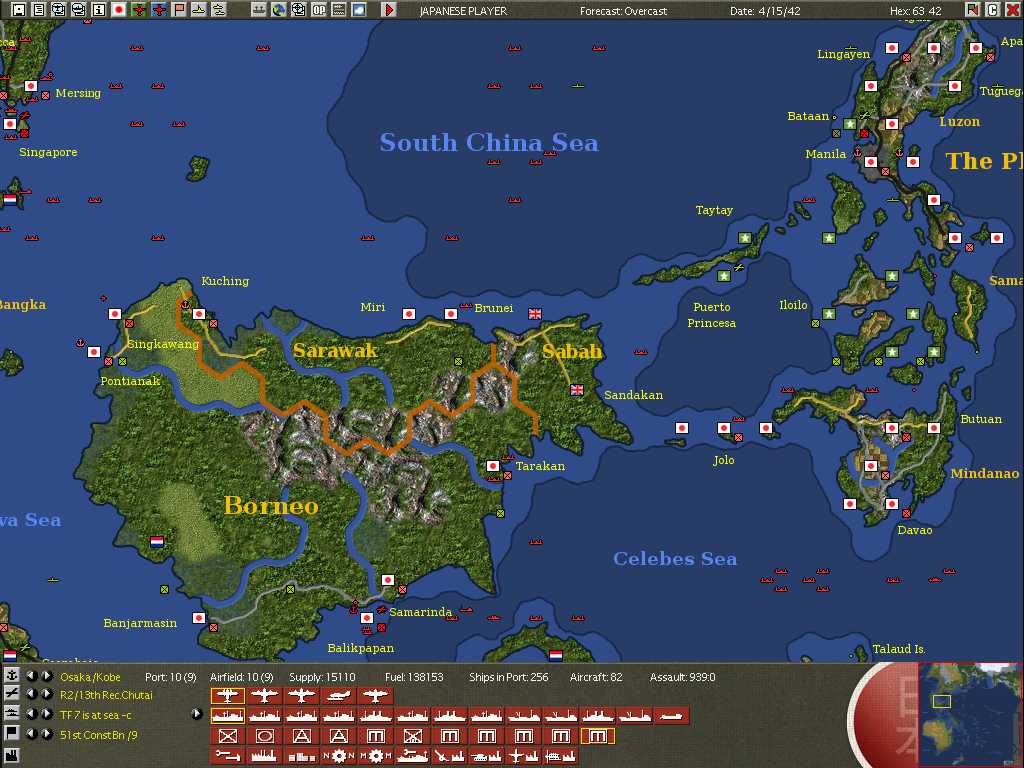
Task: Click the N-gear-N industry icon
Action: 338,756
